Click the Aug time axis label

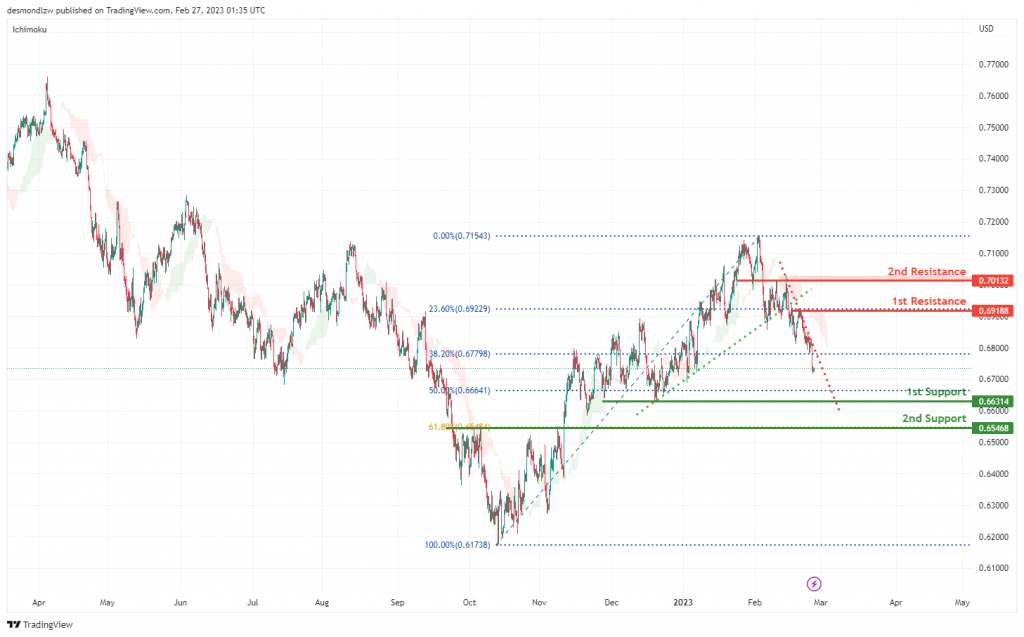[322, 602]
